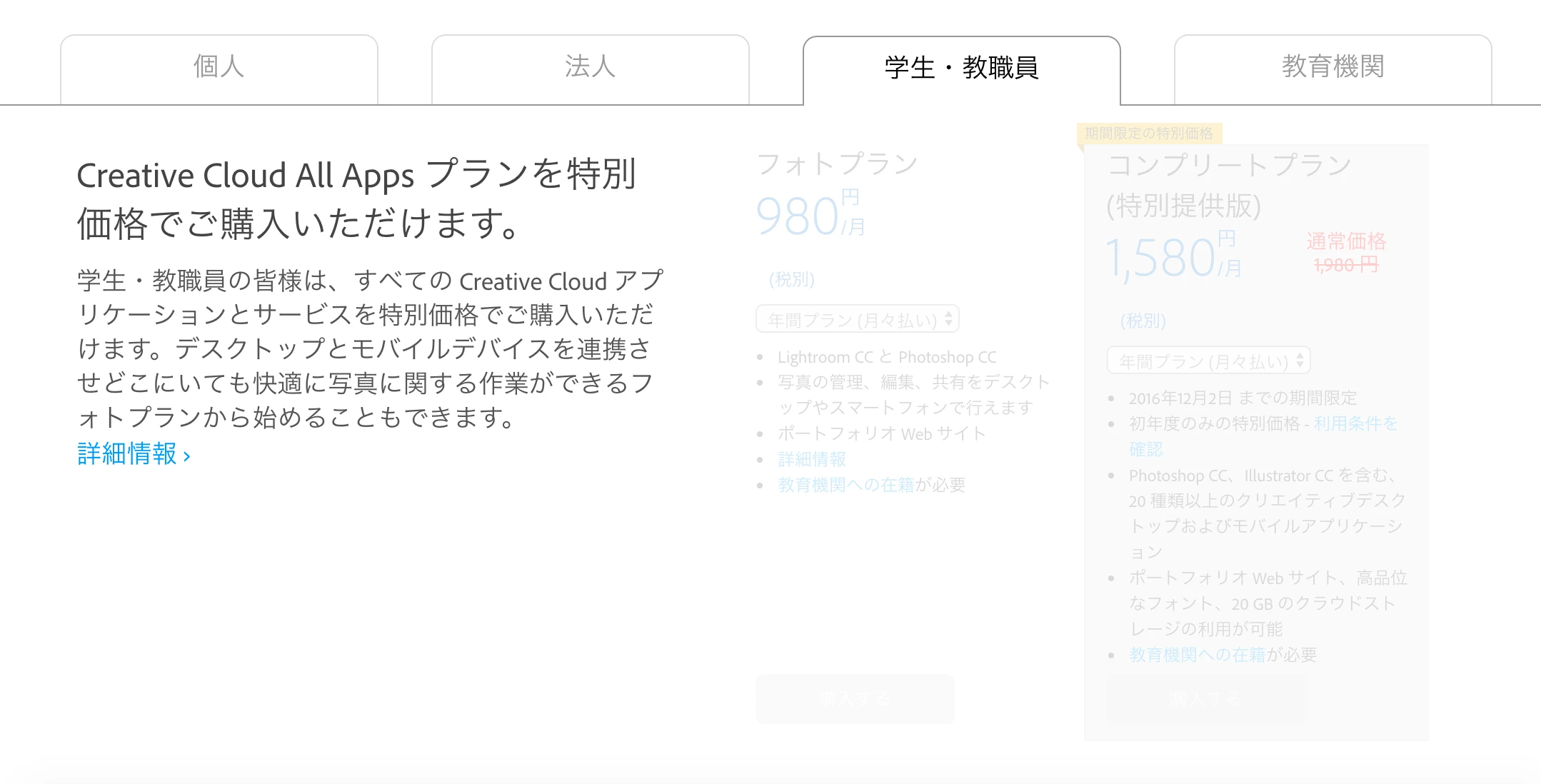1541x784 pixels.
Task: Click the 期間限定の特別価格 badge
Action: (1148, 134)
